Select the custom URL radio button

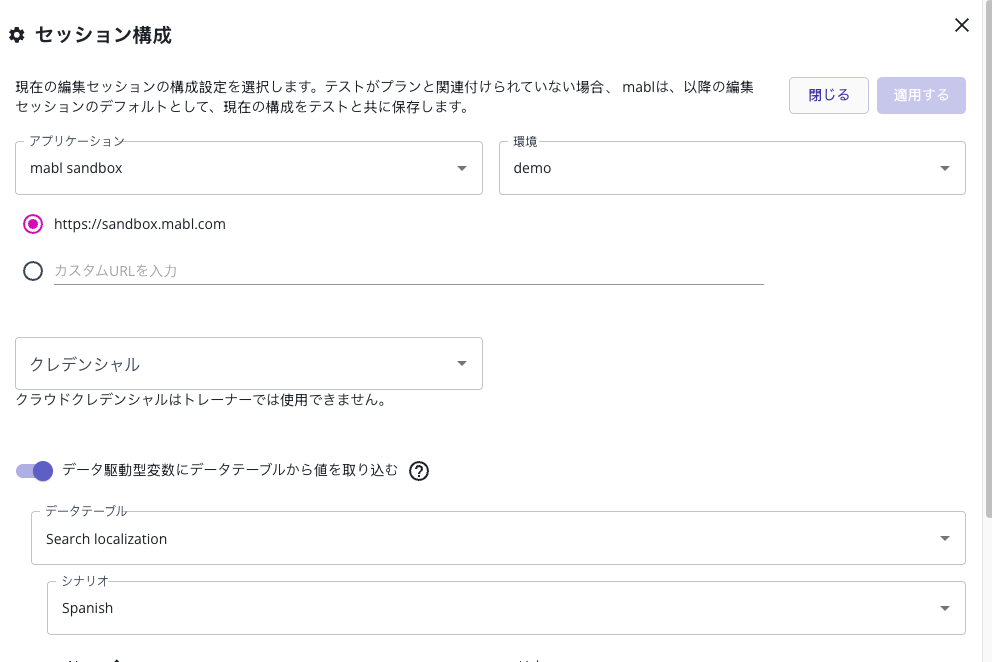[x=33, y=272]
